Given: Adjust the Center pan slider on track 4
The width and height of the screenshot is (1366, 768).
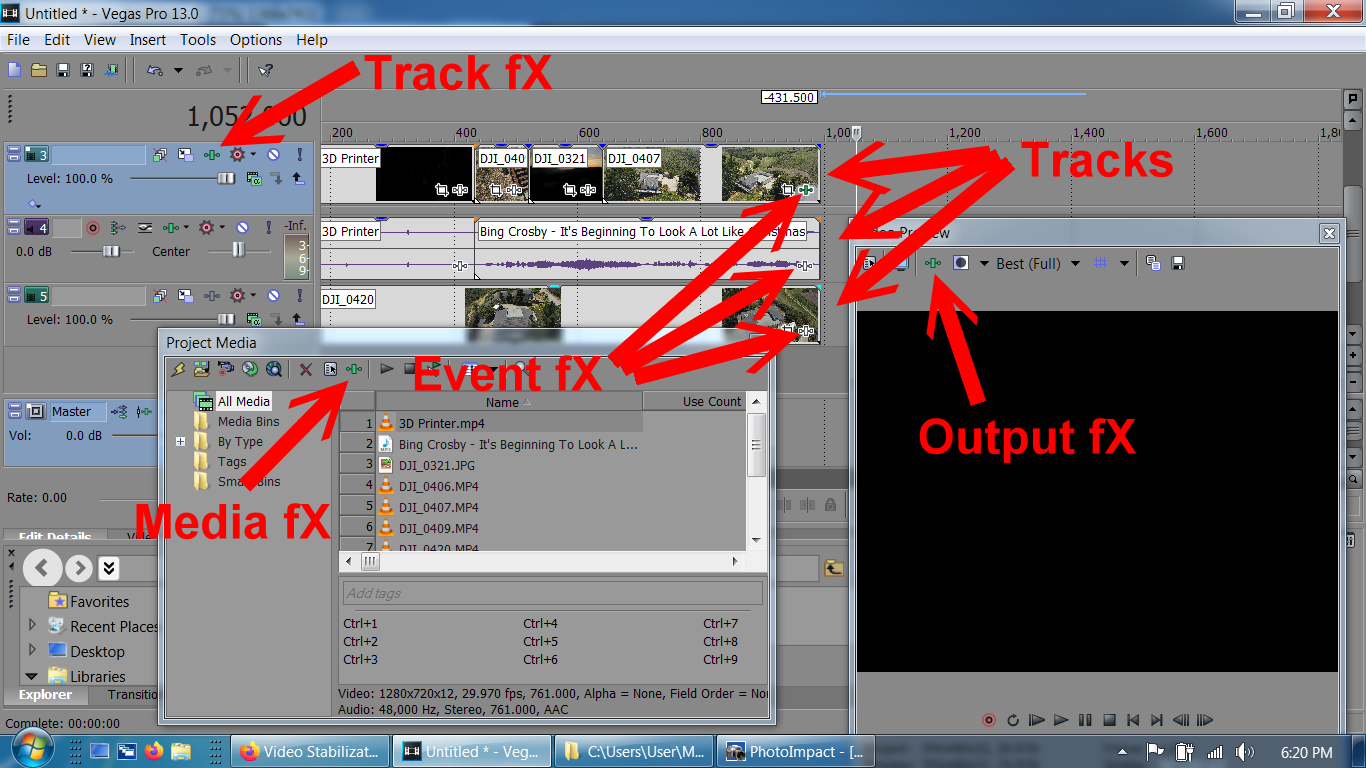Looking at the screenshot, I should (x=238, y=251).
